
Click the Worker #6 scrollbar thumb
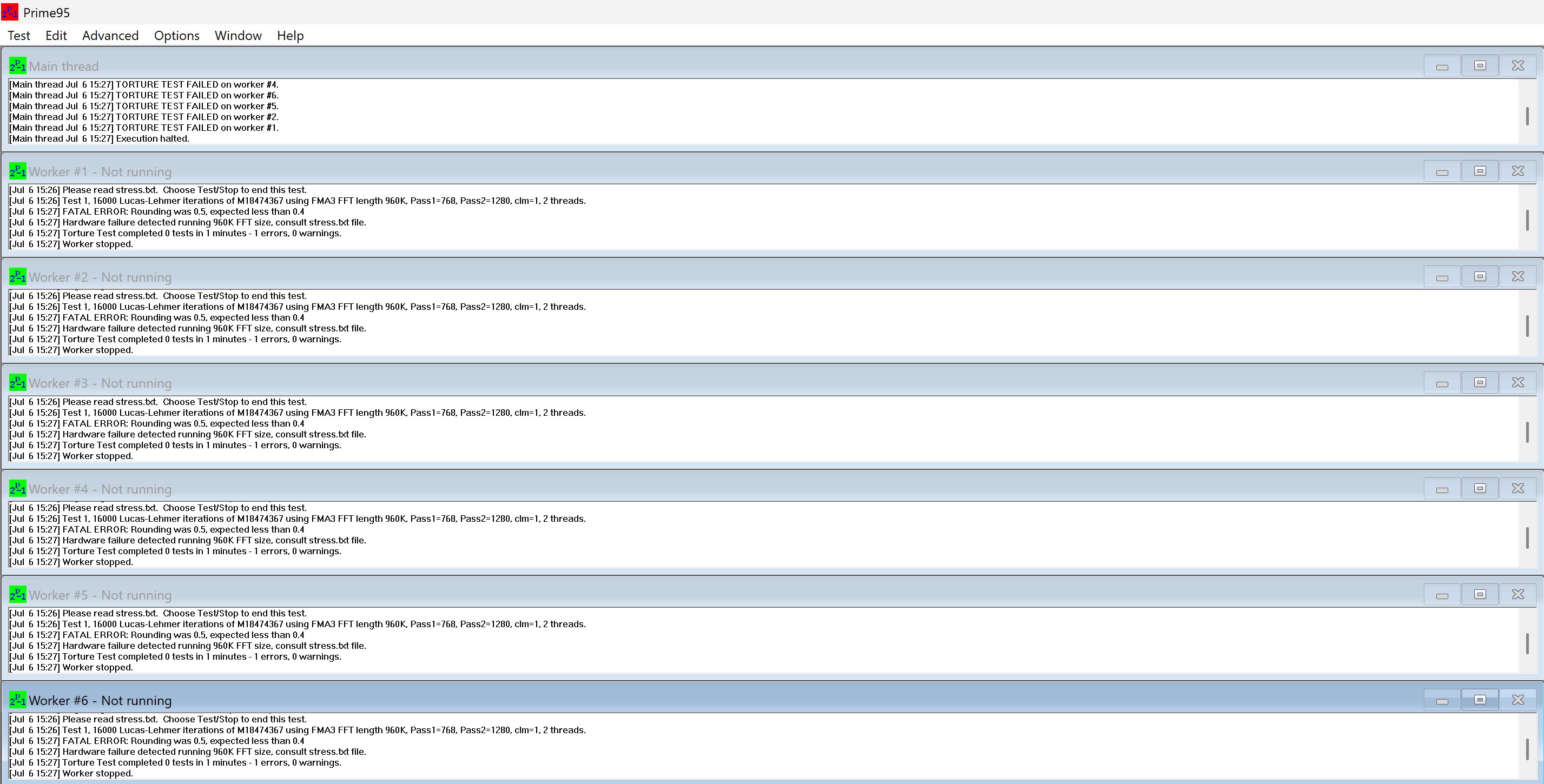point(1527,749)
